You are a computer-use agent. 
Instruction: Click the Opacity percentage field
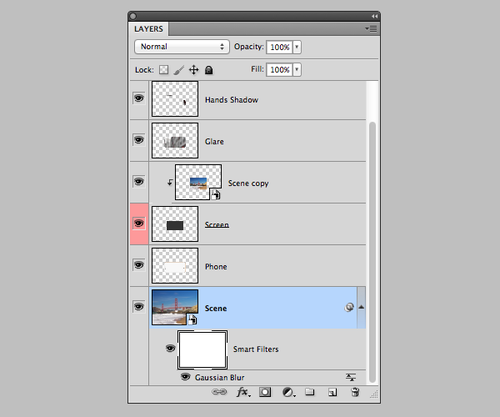tap(280, 47)
